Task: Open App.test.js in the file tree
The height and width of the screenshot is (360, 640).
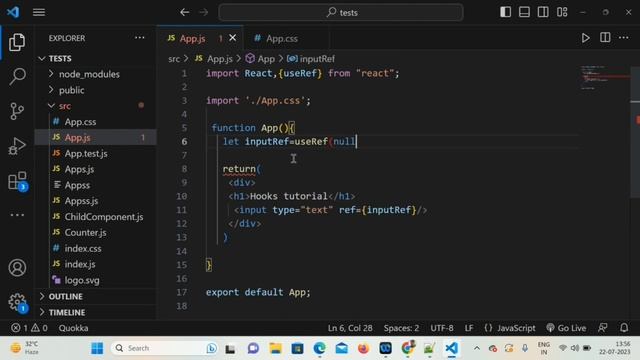Action: tap(96, 153)
